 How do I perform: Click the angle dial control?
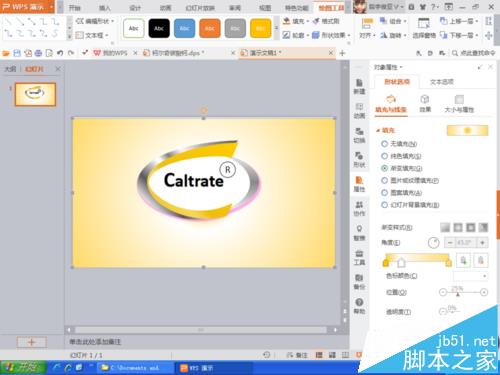(x=433, y=243)
